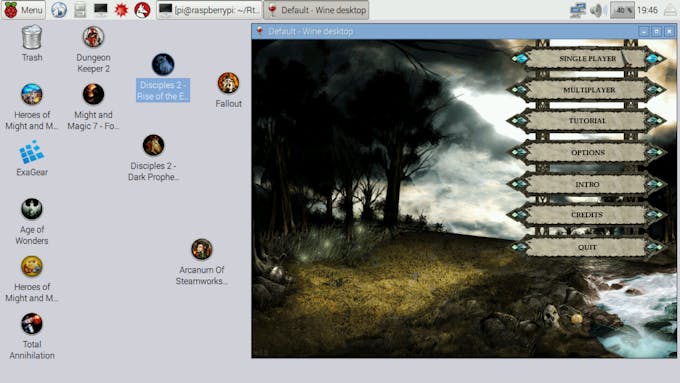The image size is (680, 383).
Task: Open the volume speaker icon in tray
Action: pos(598,10)
